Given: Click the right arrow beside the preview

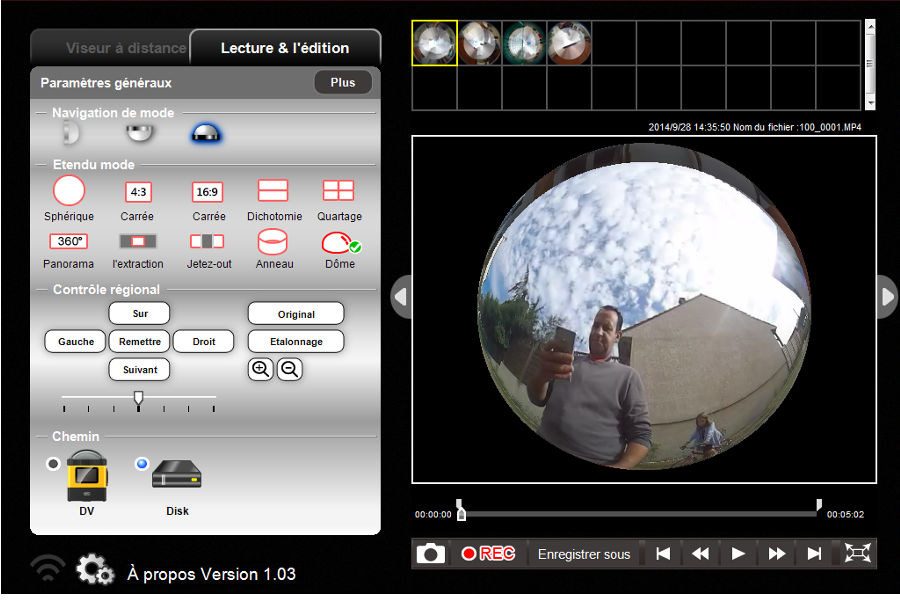Looking at the screenshot, I should (887, 297).
